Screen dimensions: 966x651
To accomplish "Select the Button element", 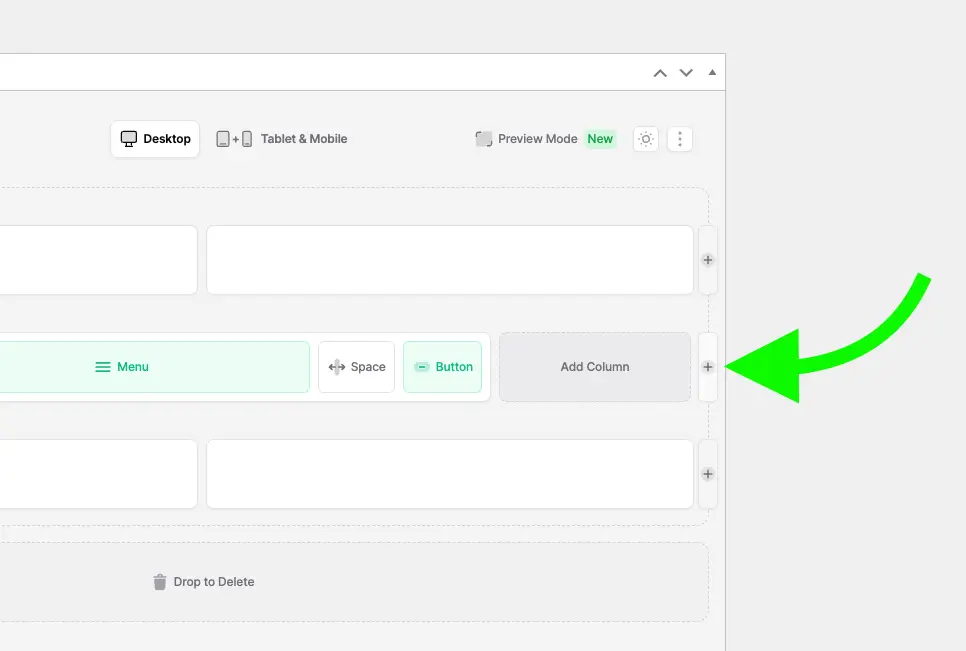I will click(x=442, y=367).
